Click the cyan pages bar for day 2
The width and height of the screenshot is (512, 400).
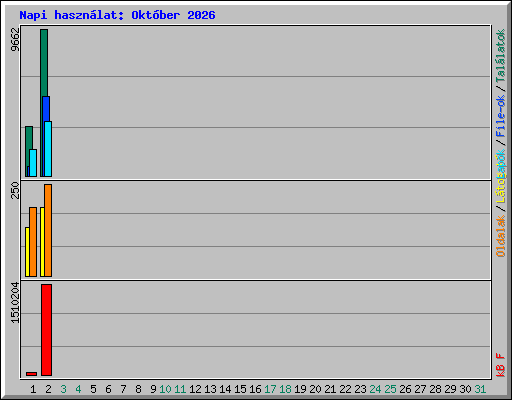click(x=49, y=149)
